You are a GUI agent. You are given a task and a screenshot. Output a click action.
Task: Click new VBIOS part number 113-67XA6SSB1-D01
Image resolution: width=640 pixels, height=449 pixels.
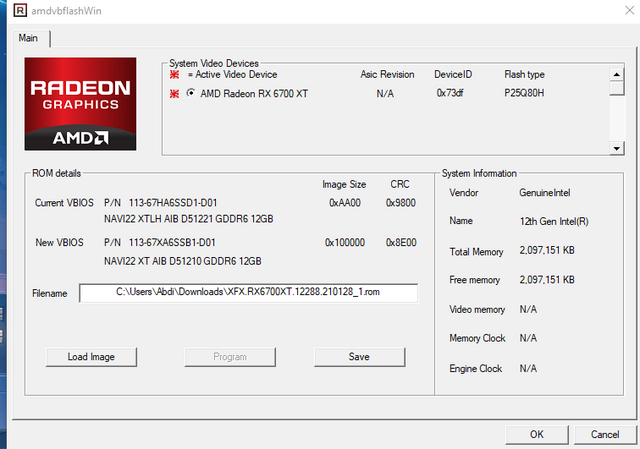point(172,242)
